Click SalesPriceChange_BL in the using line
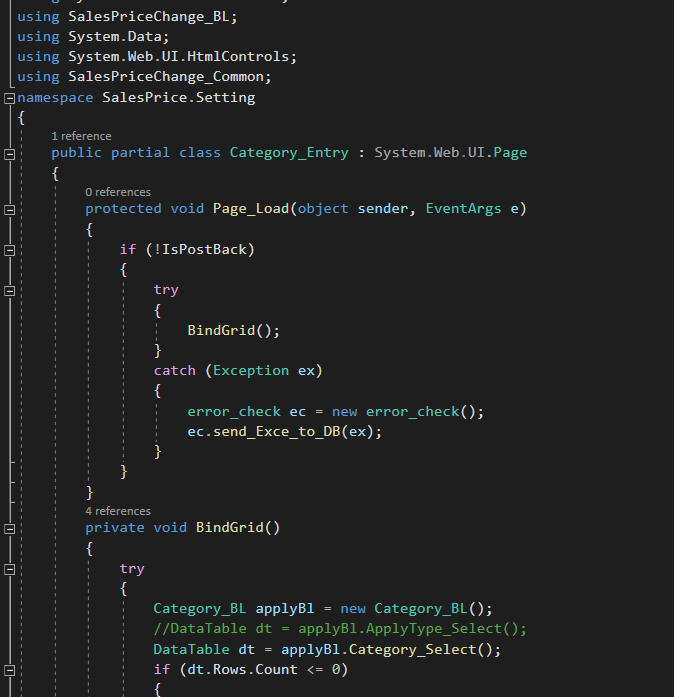This screenshot has height=697, width=674. [148, 17]
